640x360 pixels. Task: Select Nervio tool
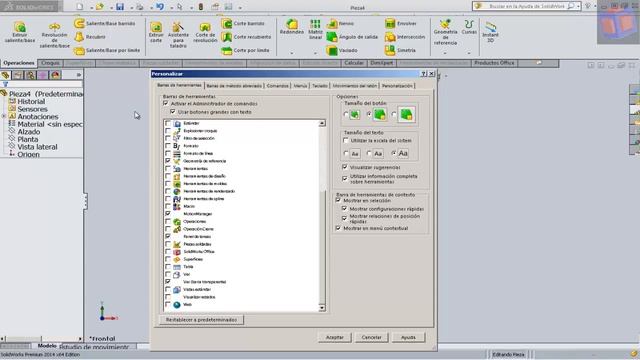coord(340,24)
